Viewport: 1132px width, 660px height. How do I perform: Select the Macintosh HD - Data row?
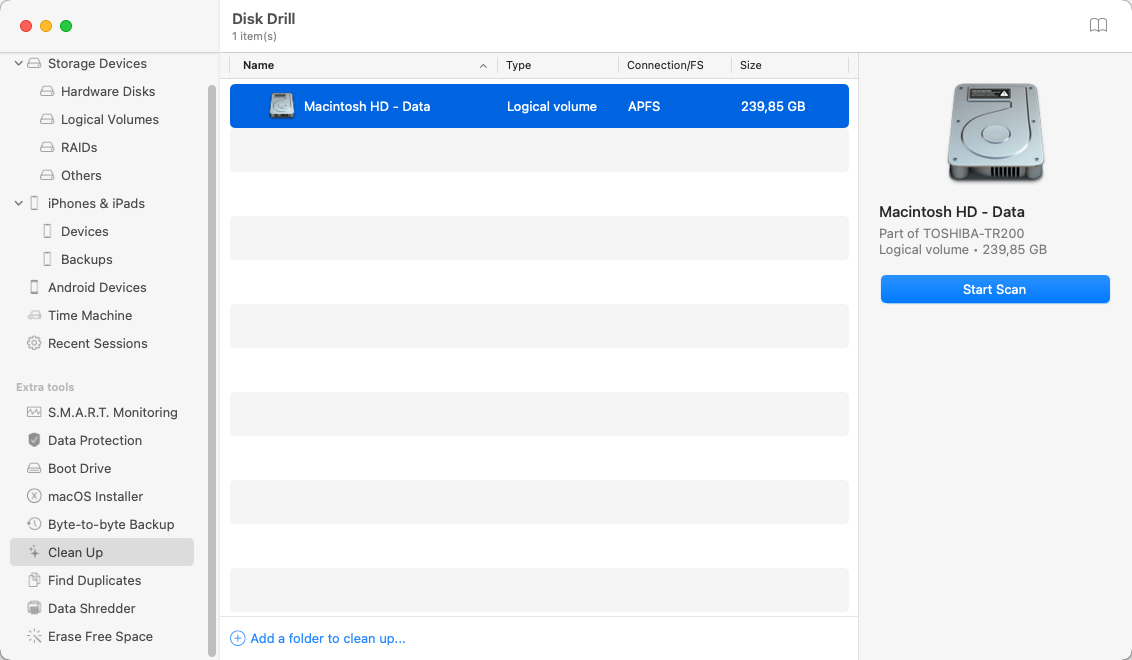(539, 106)
